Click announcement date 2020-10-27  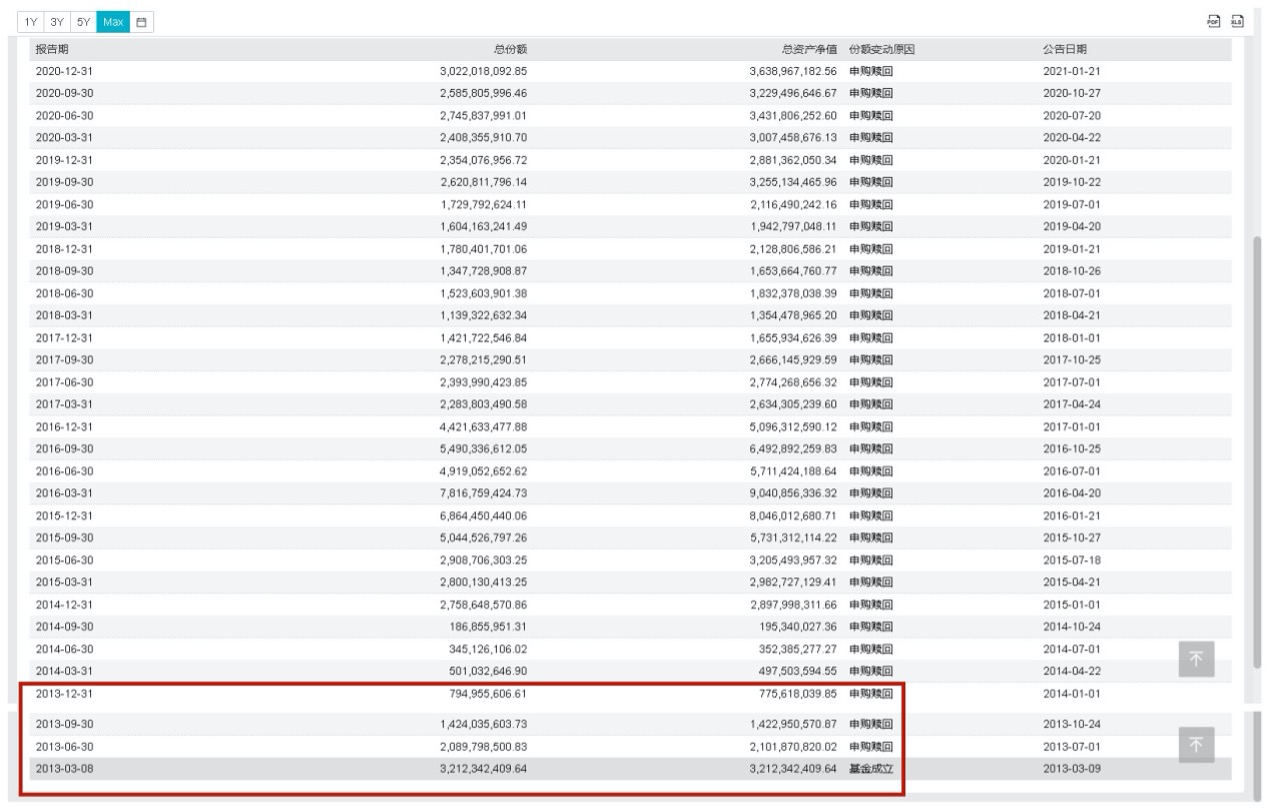click(x=1071, y=93)
